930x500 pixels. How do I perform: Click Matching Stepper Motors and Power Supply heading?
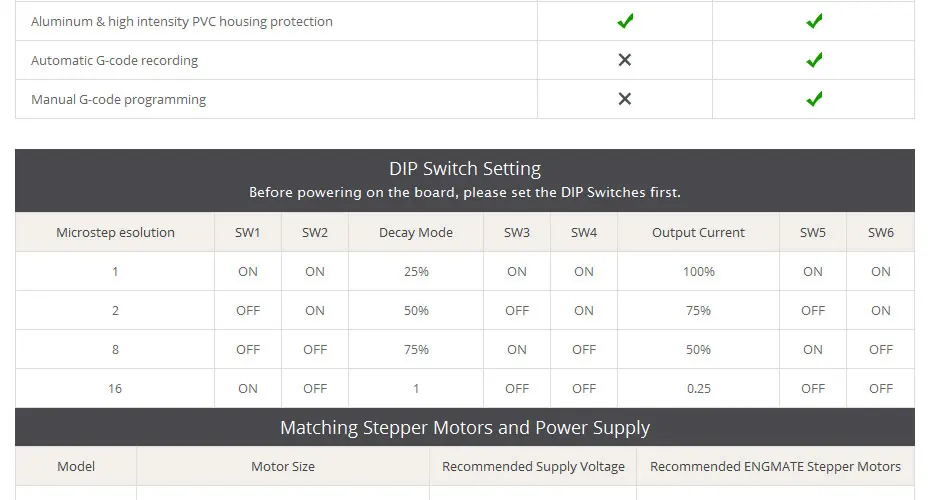click(465, 427)
